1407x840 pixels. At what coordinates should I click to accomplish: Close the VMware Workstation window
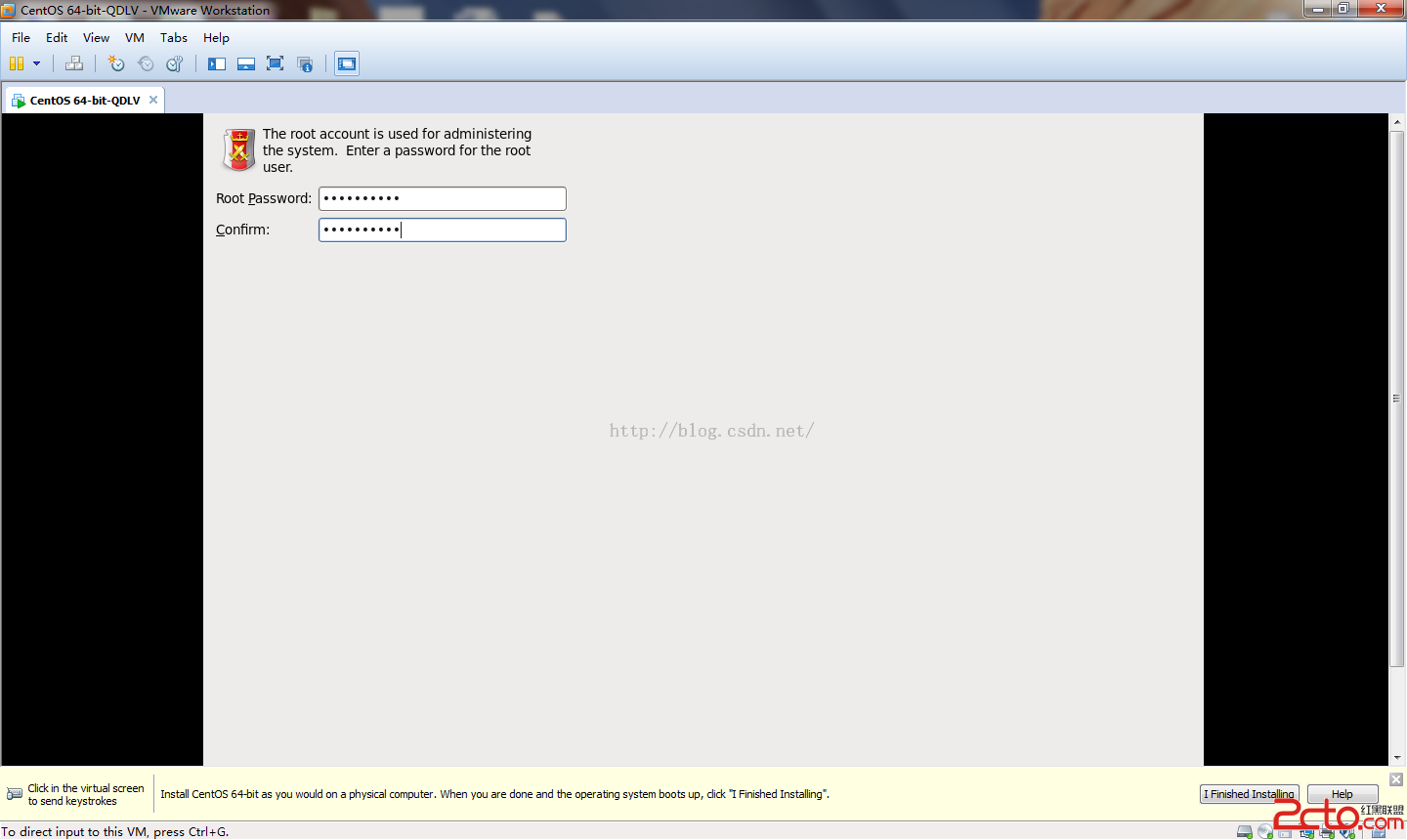click(x=1382, y=9)
